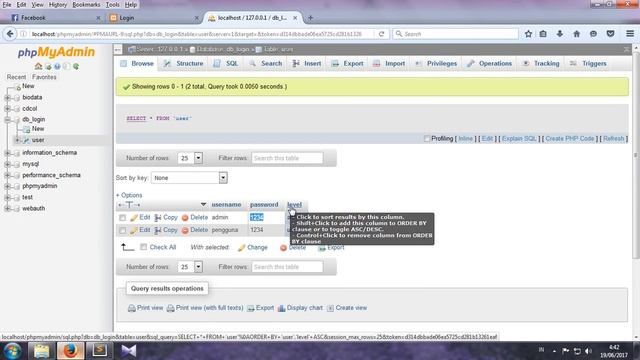Open the Insert tab
The image size is (640, 360).
coord(307,64)
